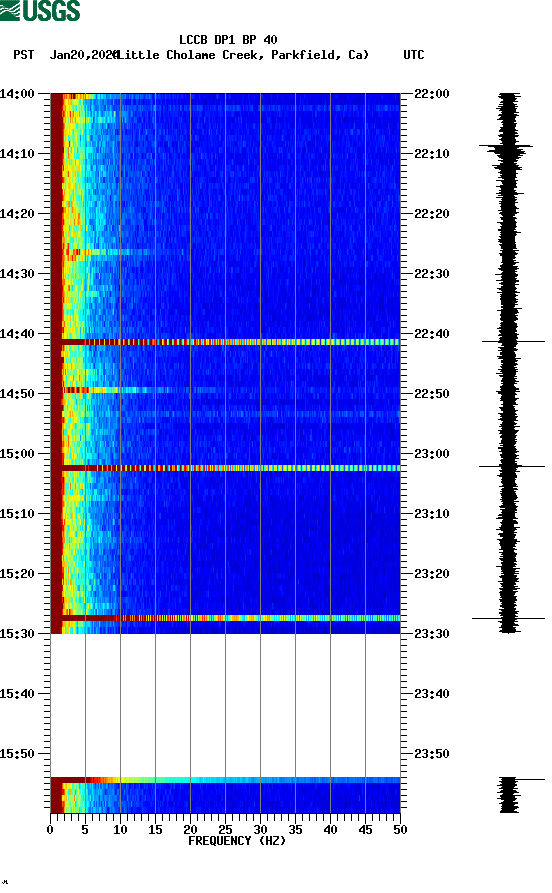This screenshot has width=552, height=893.
Task: Click the 22:10 UTC time label
Action: click(x=432, y=154)
